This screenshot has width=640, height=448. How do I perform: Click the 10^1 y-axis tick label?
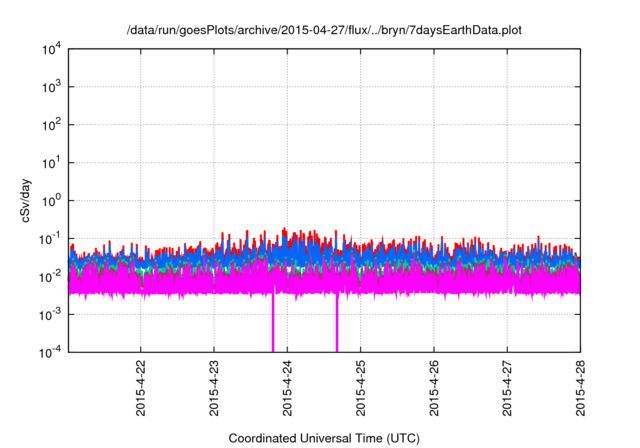(51, 163)
